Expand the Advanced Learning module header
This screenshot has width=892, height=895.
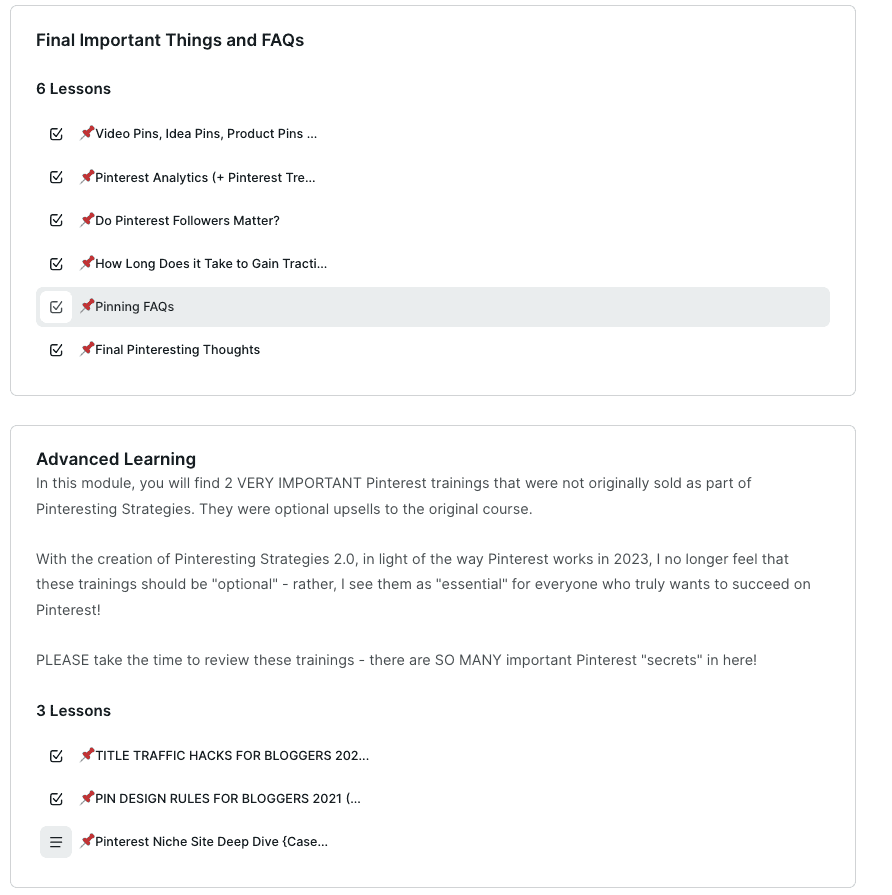click(116, 458)
